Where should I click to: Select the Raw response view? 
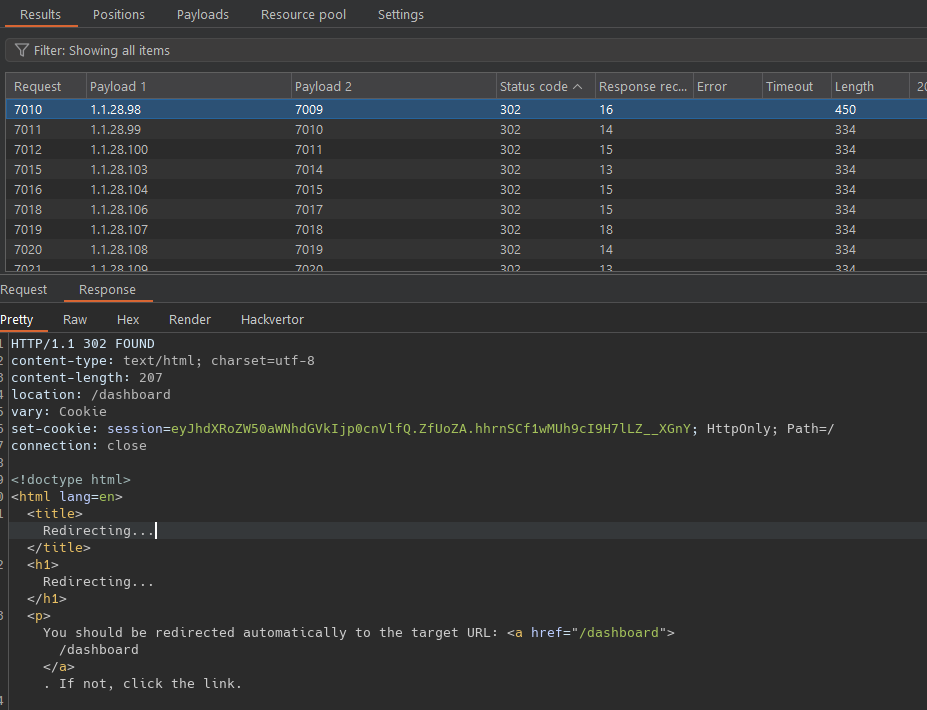point(75,320)
